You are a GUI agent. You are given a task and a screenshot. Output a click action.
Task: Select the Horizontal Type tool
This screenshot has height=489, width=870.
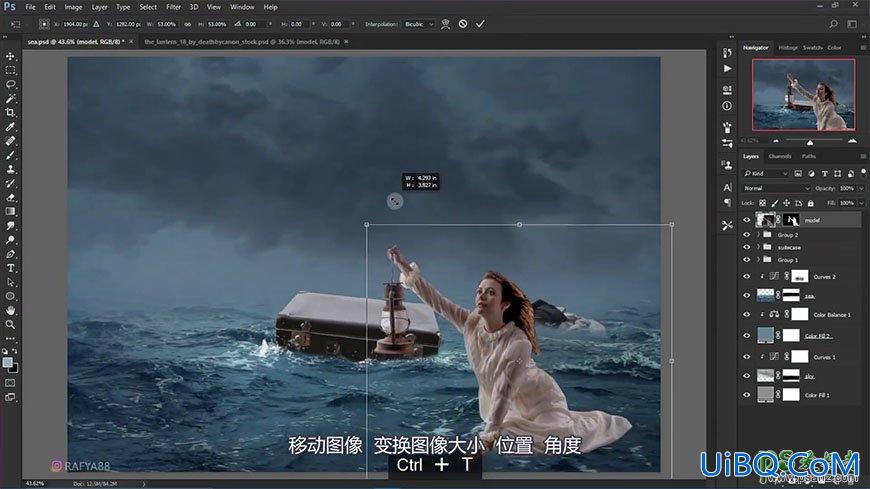10,268
